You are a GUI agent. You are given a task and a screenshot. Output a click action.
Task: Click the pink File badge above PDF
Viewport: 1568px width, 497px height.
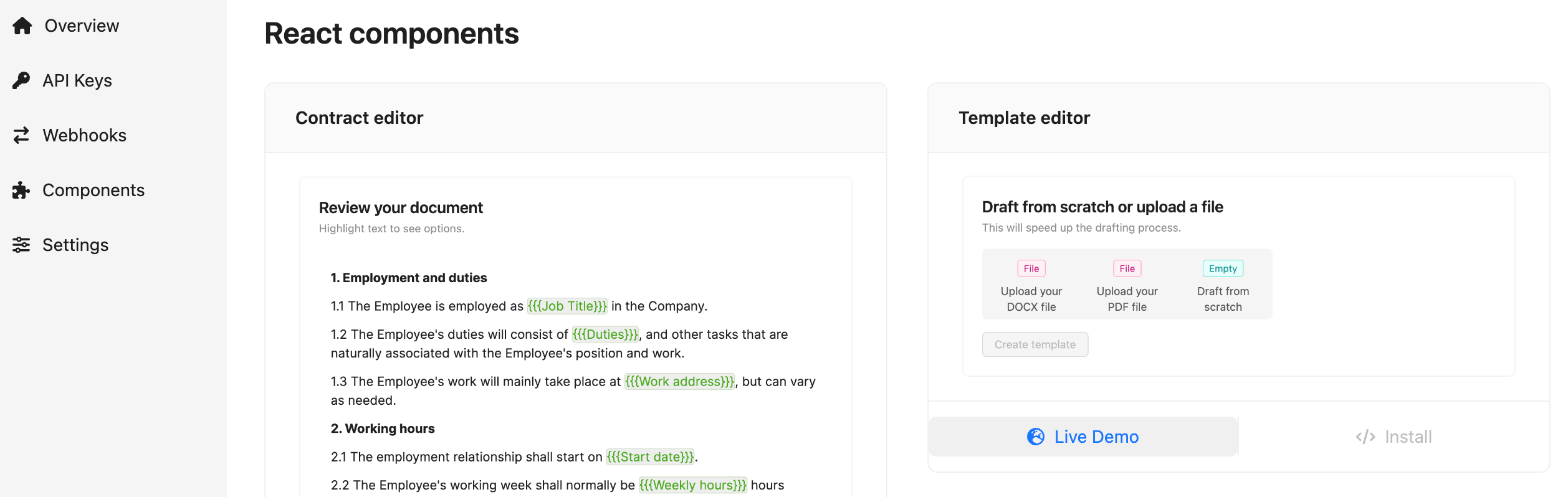1127,268
